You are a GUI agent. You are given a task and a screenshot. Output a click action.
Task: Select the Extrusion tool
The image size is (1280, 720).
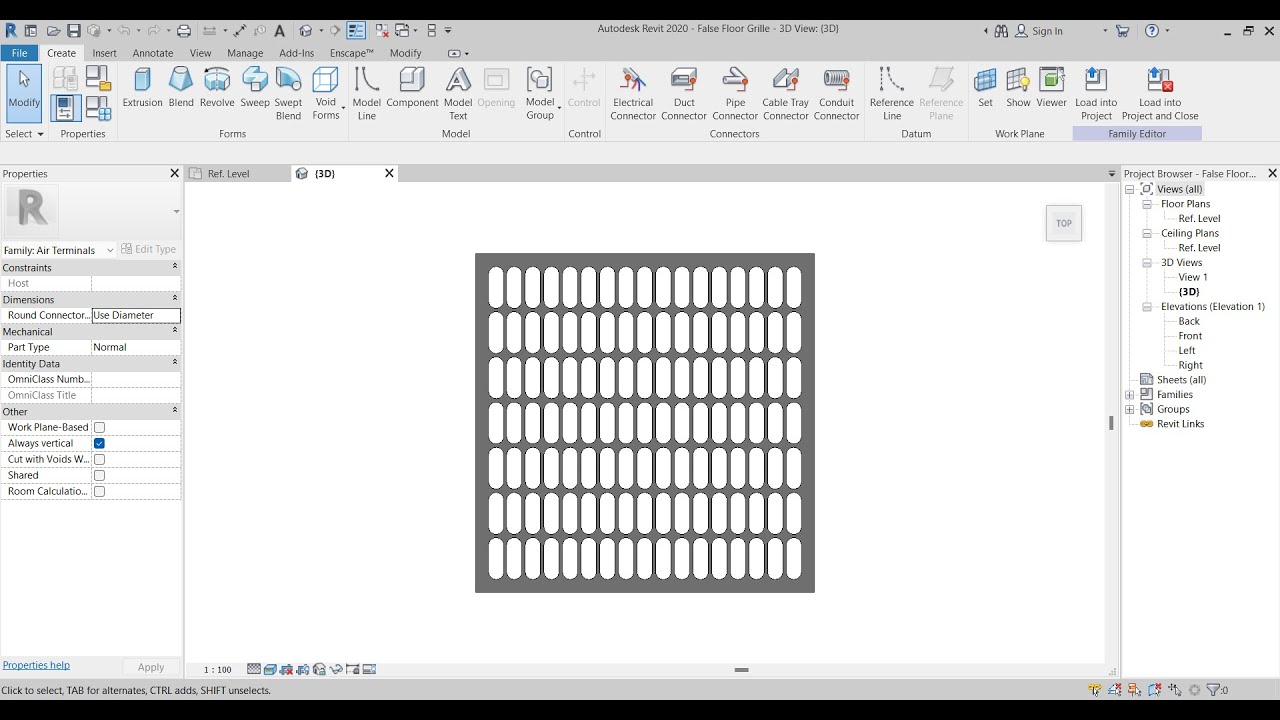coord(142,87)
